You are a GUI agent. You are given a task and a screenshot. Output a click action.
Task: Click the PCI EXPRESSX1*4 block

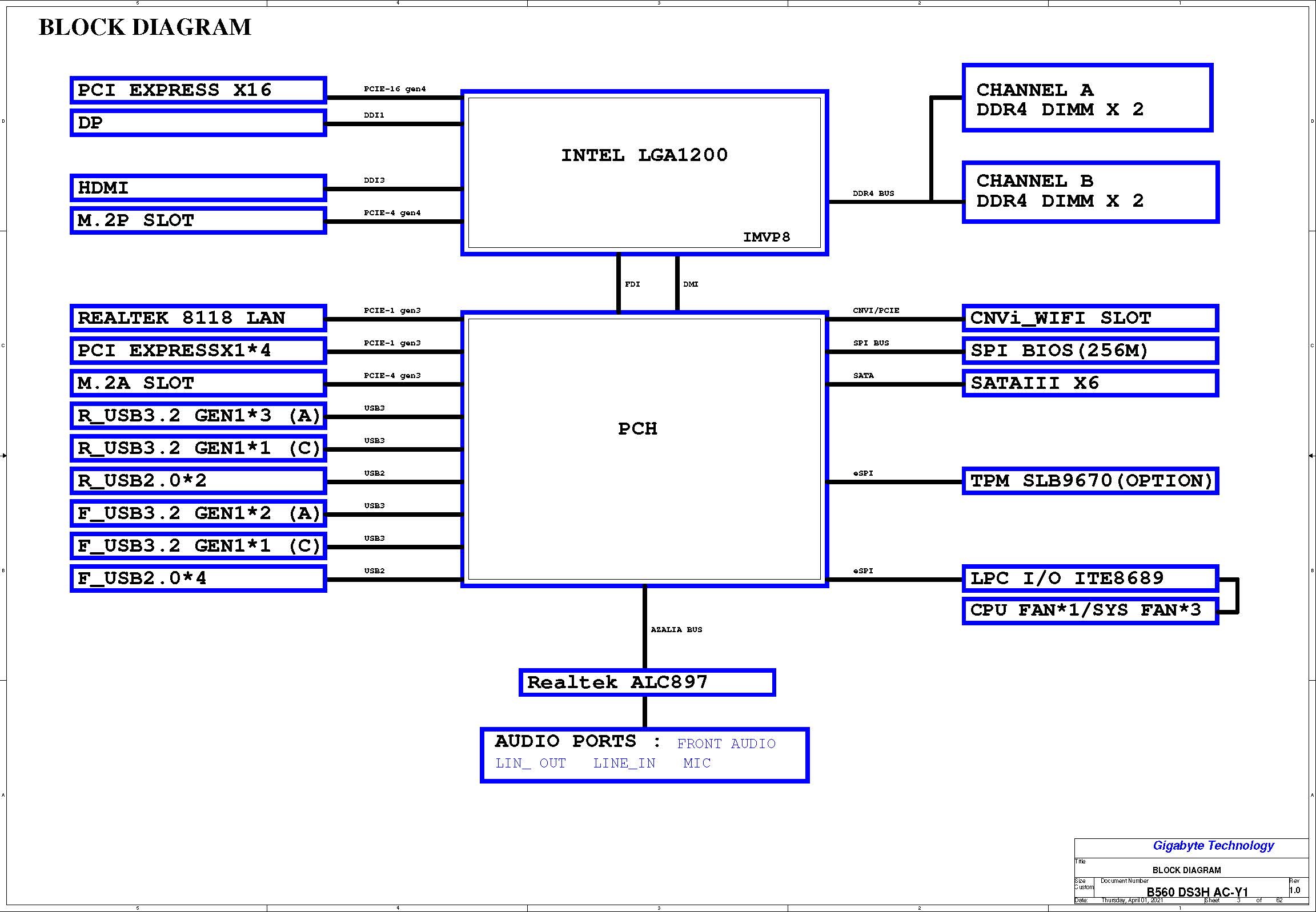click(x=198, y=351)
